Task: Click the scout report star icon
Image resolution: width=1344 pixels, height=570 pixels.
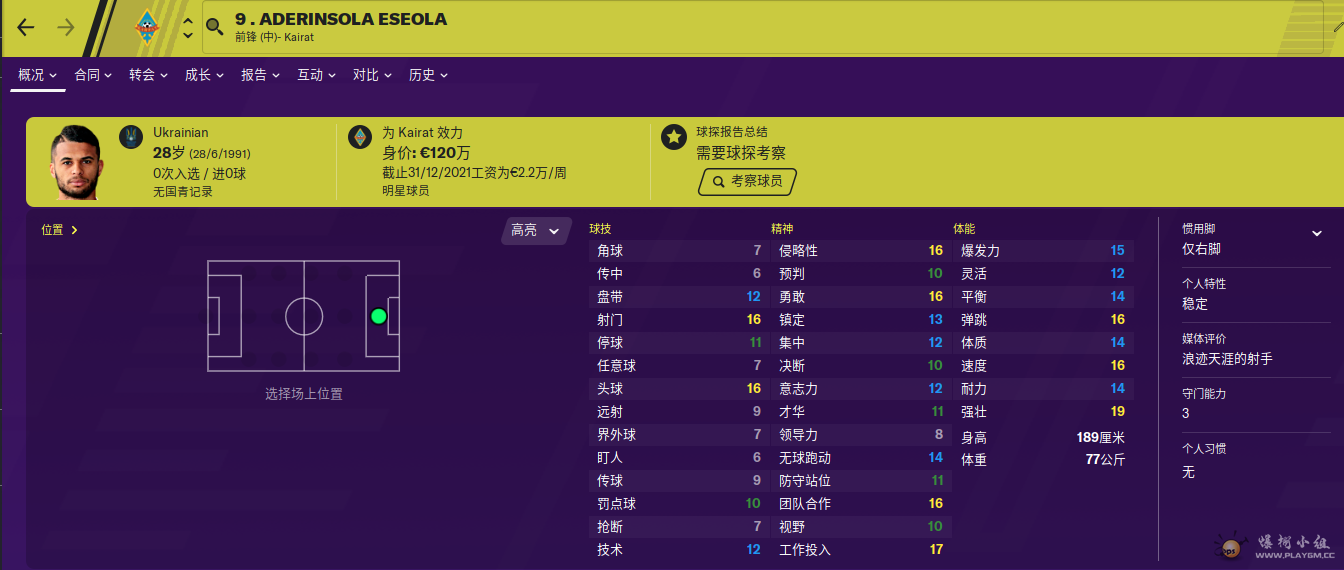Action: tap(674, 137)
